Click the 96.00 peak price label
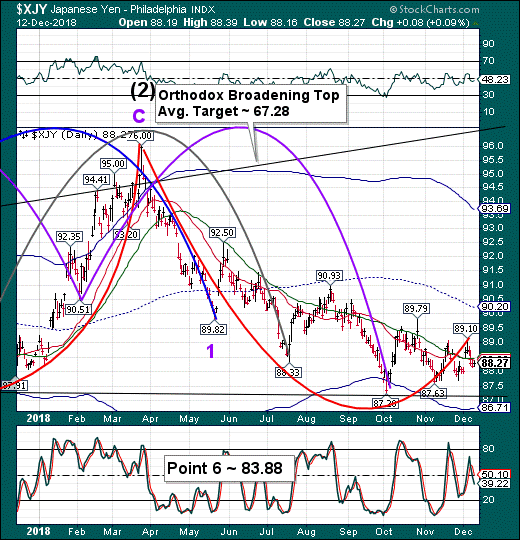Screen dimensions: 520x540 (141, 135)
